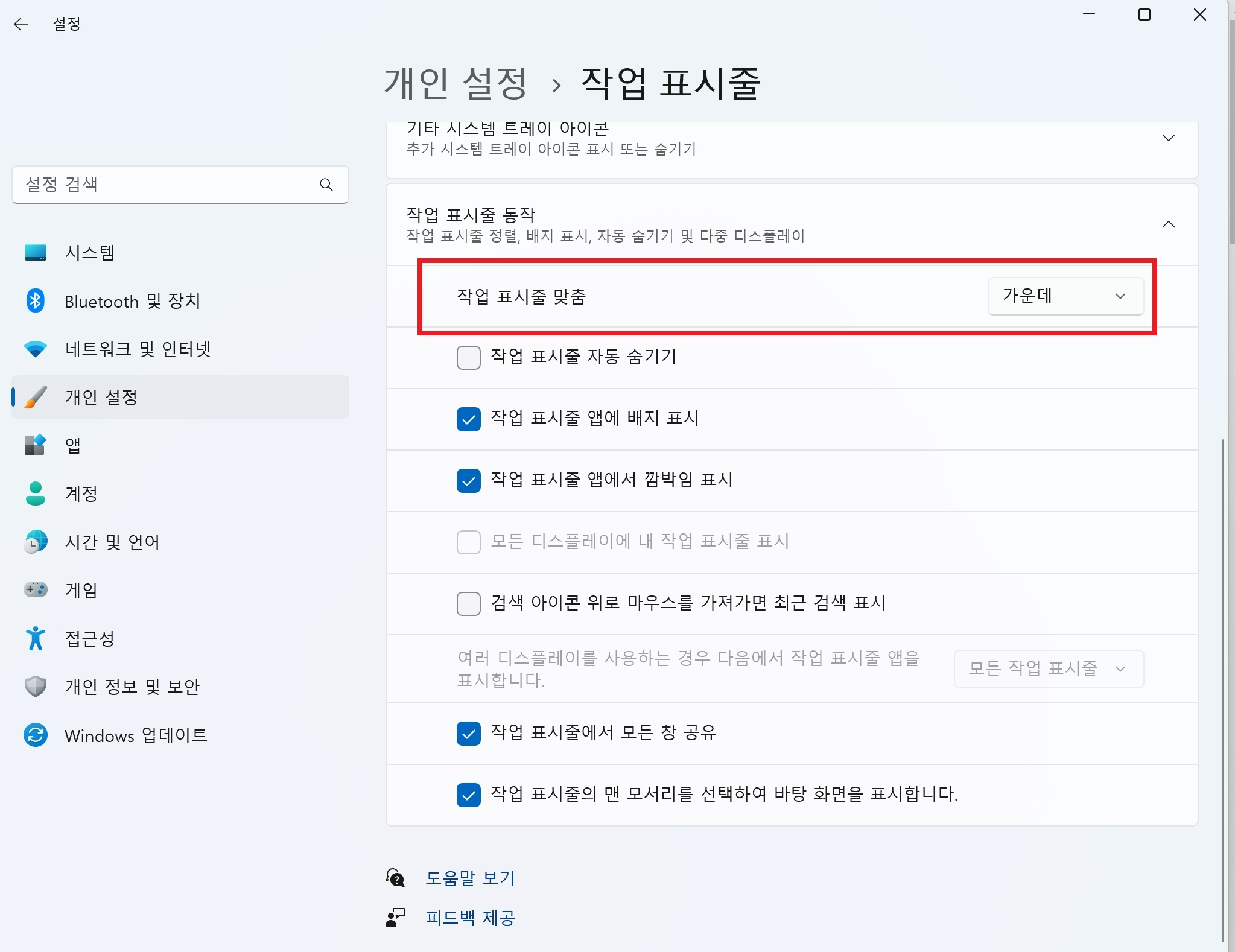Open Bluetooth 및 장치 category

tap(180, 300)
